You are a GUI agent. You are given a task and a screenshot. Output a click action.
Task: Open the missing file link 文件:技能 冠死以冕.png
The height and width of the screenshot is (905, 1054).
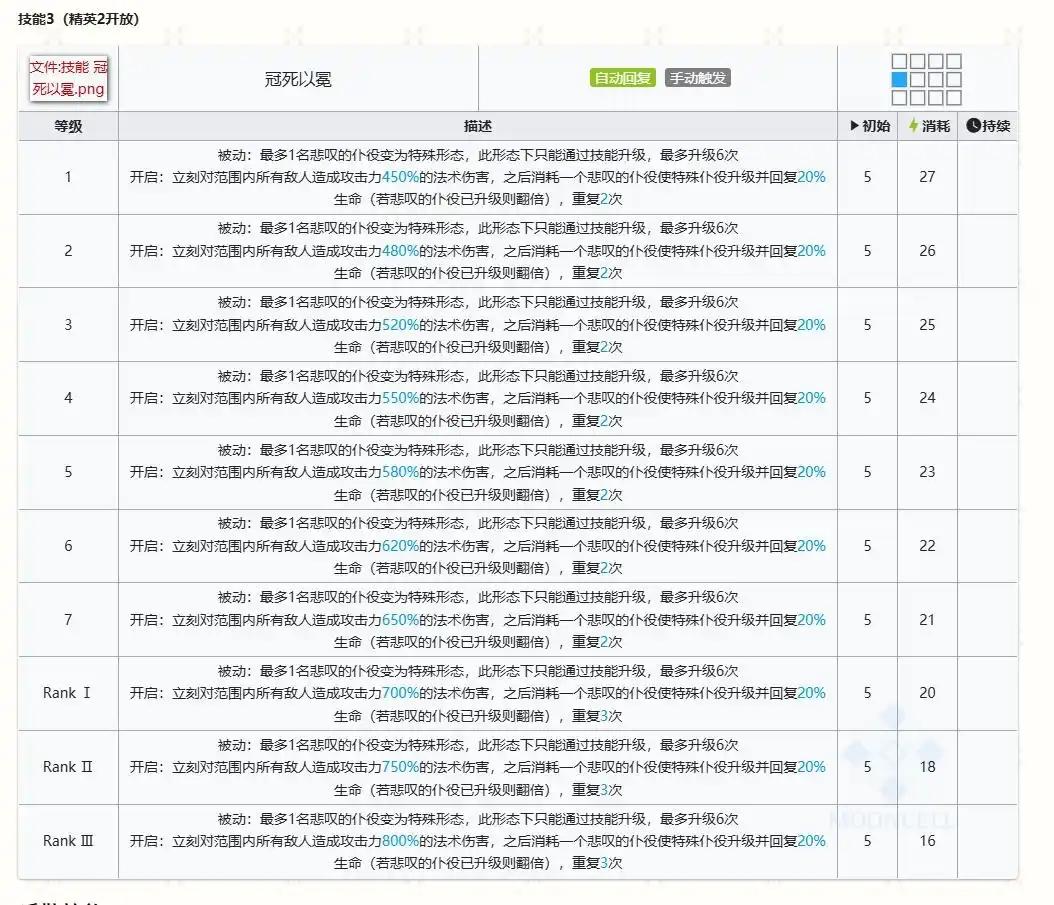tap(68, 78)
